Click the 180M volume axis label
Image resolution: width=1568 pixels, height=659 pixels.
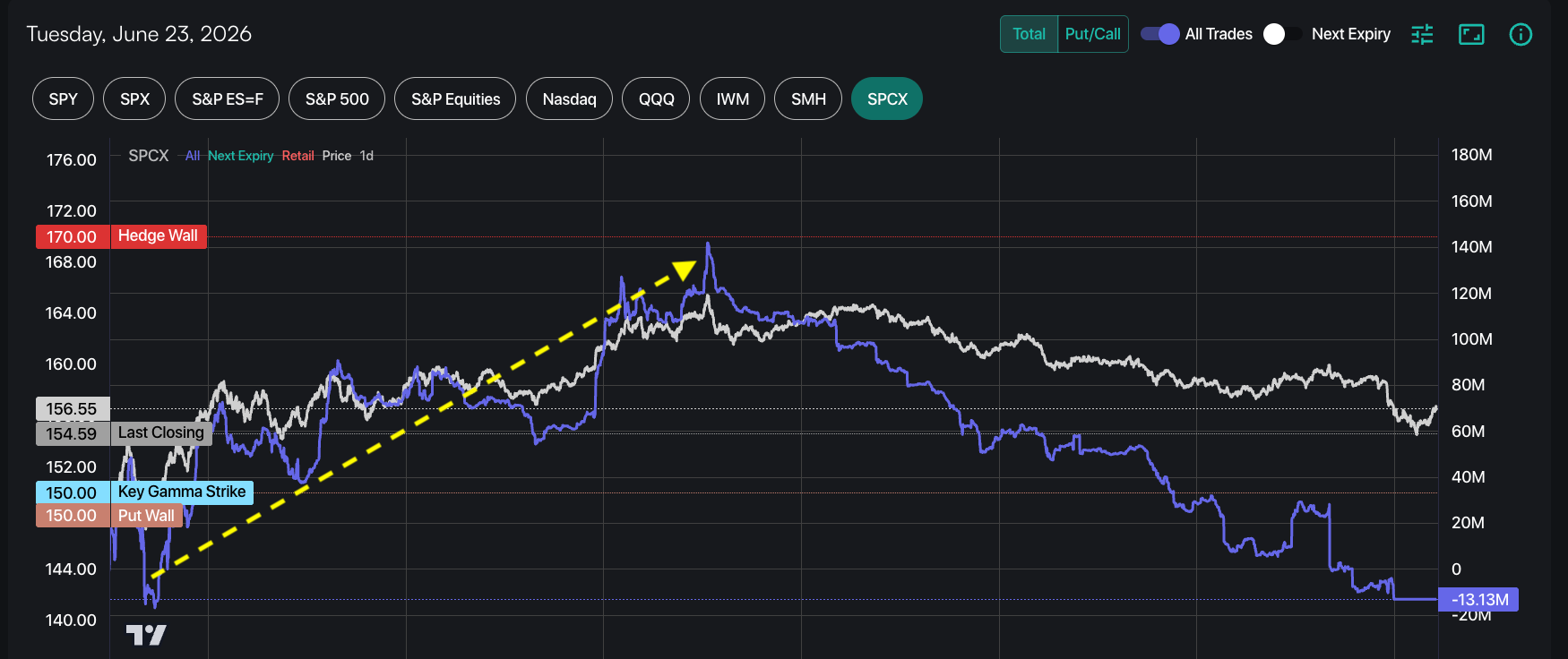tap(1472, 155)
